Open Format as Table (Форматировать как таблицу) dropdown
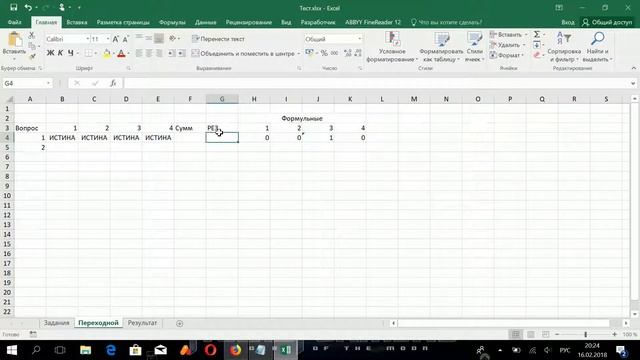The image size is (640, 360). (441, 47)
